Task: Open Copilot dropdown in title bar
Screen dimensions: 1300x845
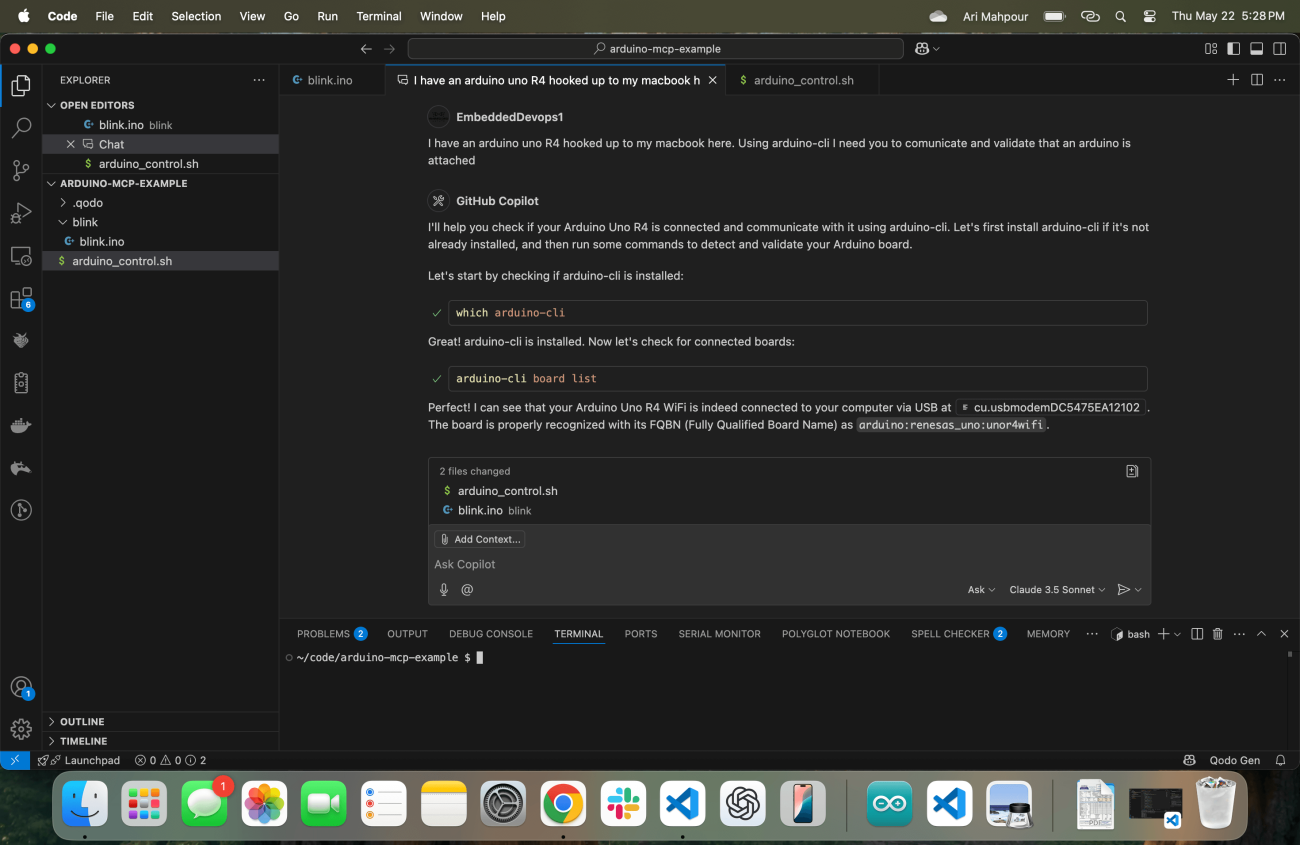Action: coord(927,48)
